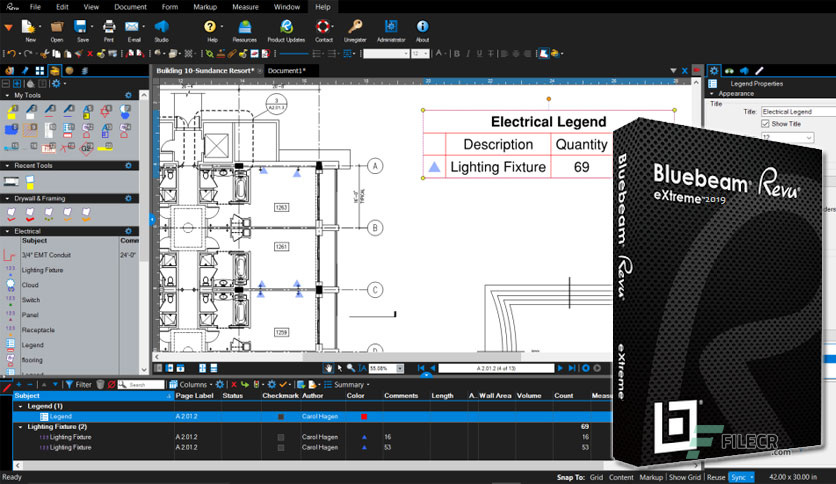Click the Unregister key icon
The width and height of the screenshot is (836, 484).
point(355,27)
